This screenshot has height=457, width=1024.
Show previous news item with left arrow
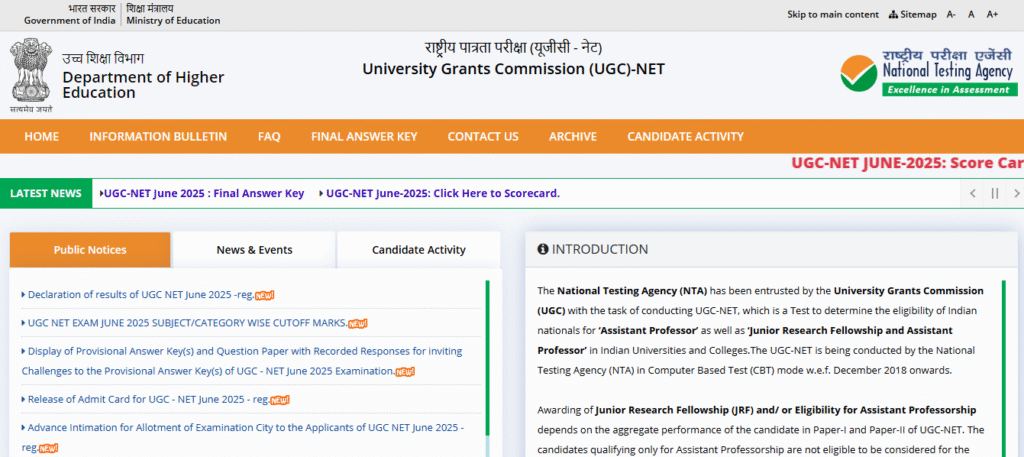coord(972,193)
